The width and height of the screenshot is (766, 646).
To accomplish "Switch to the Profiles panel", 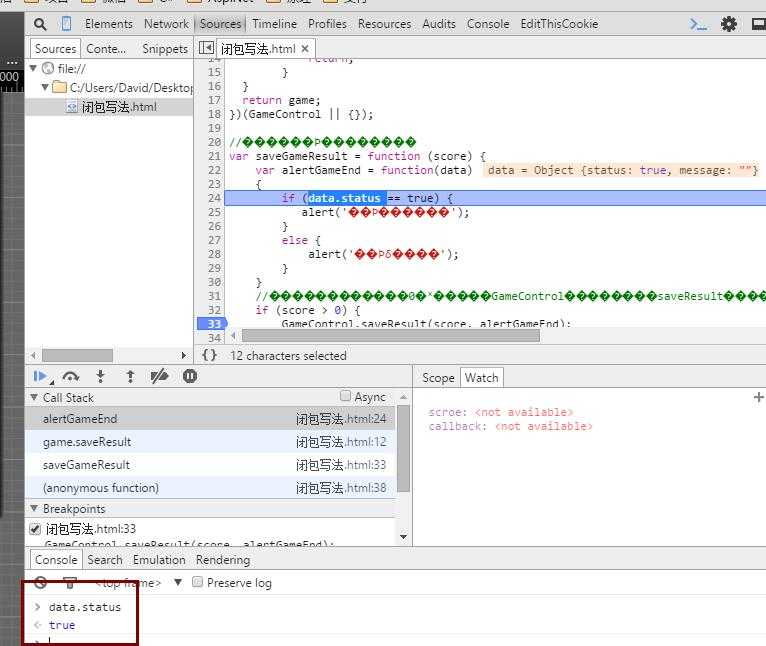I will [327, 24].
